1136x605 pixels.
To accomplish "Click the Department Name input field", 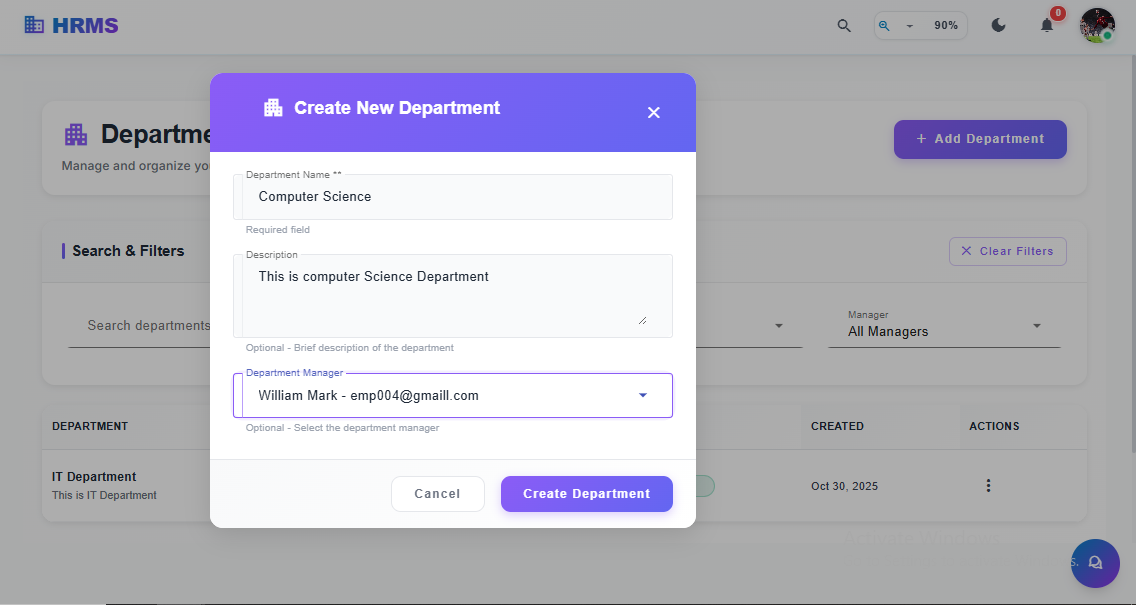I will 453,196.
